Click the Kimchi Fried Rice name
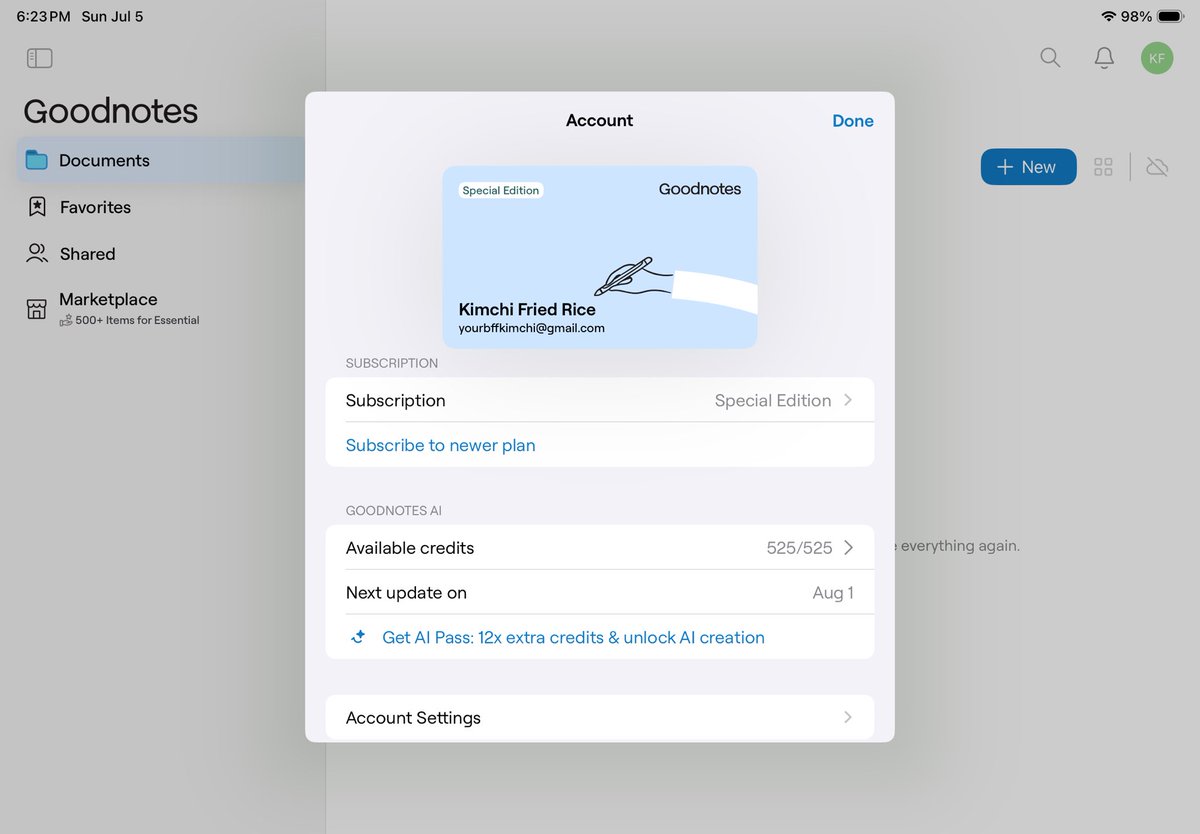Viewport: 1200px width, 834px height. [527, 310]
